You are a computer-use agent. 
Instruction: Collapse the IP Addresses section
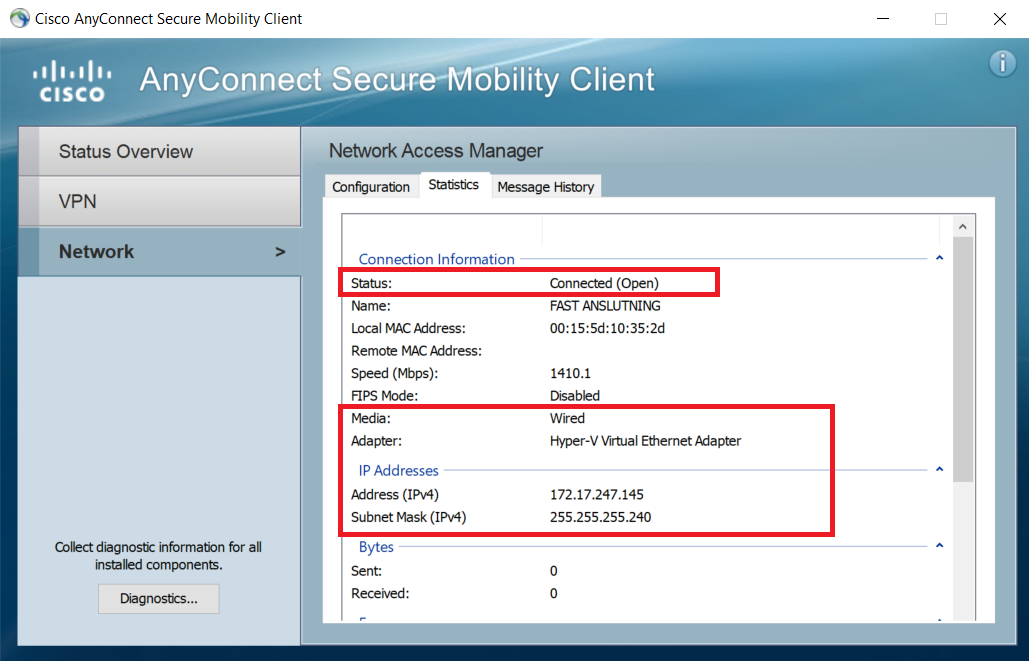(x=937, y=468)
